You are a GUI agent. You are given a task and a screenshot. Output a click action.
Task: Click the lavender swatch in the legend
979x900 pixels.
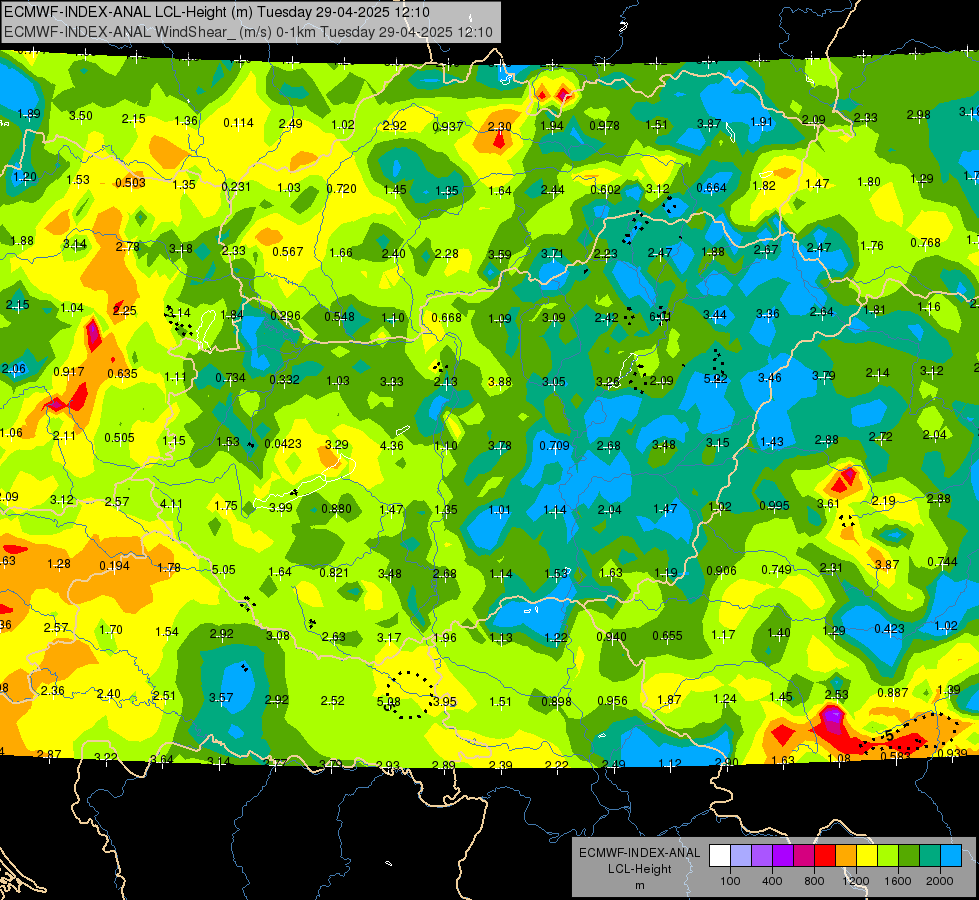(x=741, y=856)
